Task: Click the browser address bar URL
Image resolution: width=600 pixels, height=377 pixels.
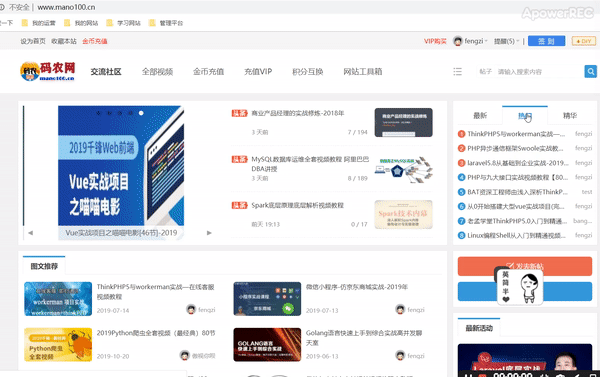Action: point(66,7)
